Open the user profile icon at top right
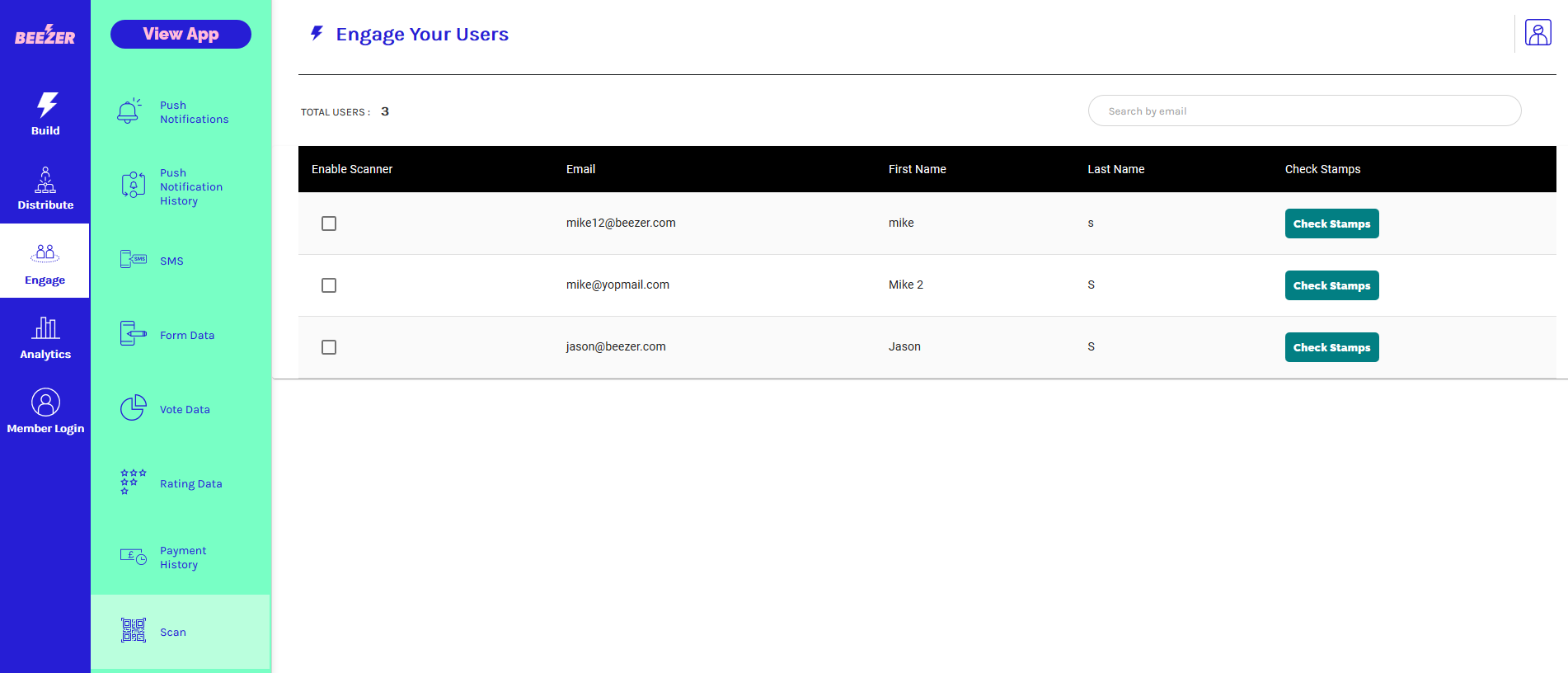The width and height of the screenshot is (1568, 673). click(x=1537, y=33)
